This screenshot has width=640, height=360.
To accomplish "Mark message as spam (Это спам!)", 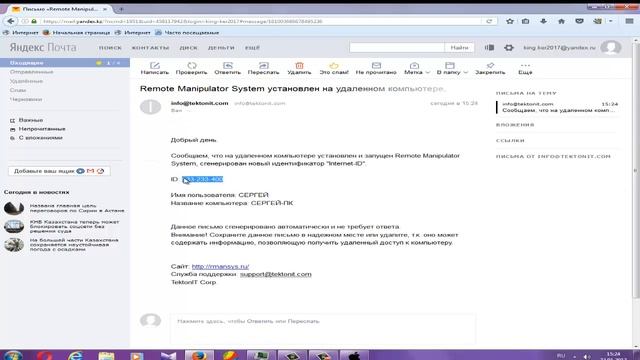I will click(333, 68).
